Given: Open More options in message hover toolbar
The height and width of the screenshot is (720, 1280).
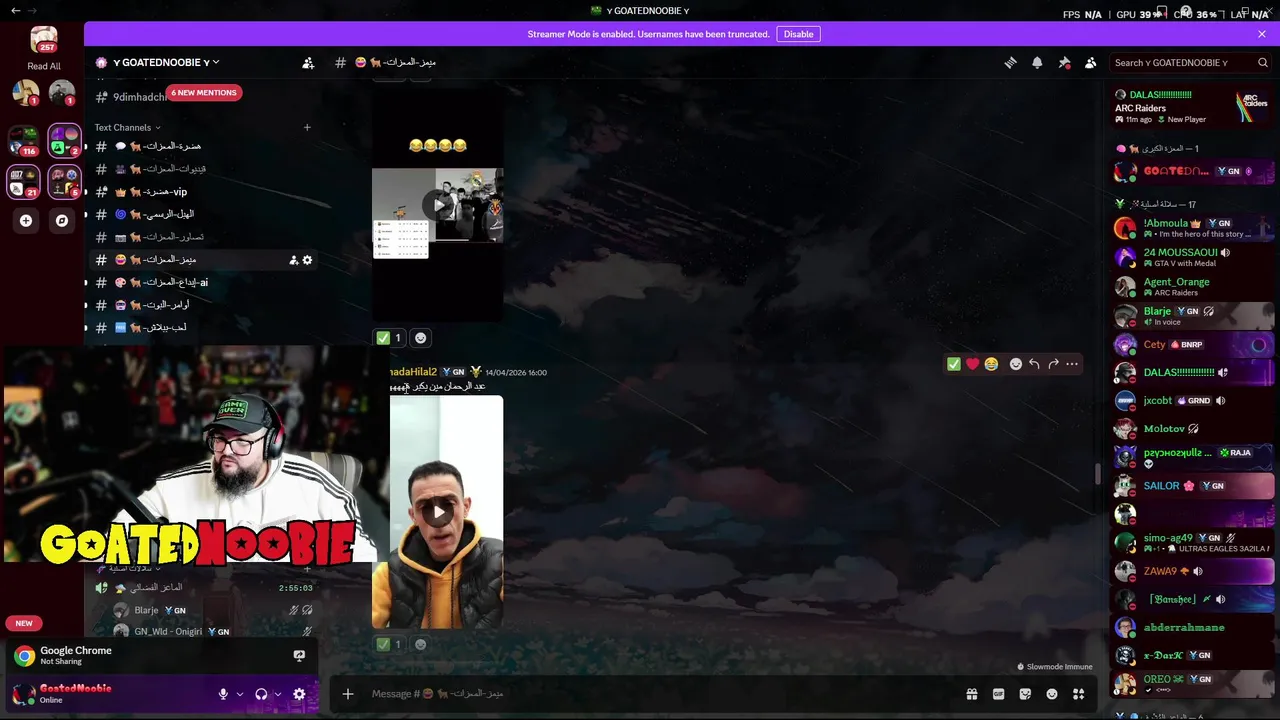Looking at the screenshot, I should tap(1072, 364).
